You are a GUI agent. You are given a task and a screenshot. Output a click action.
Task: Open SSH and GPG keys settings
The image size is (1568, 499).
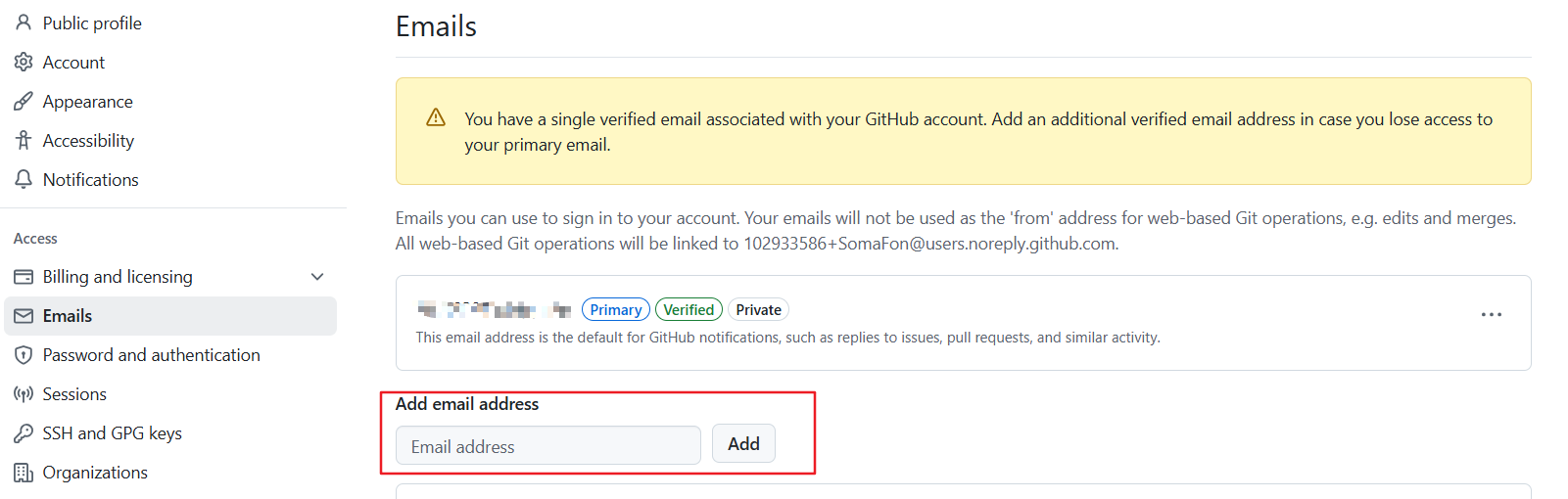click(x=112, y=433)
